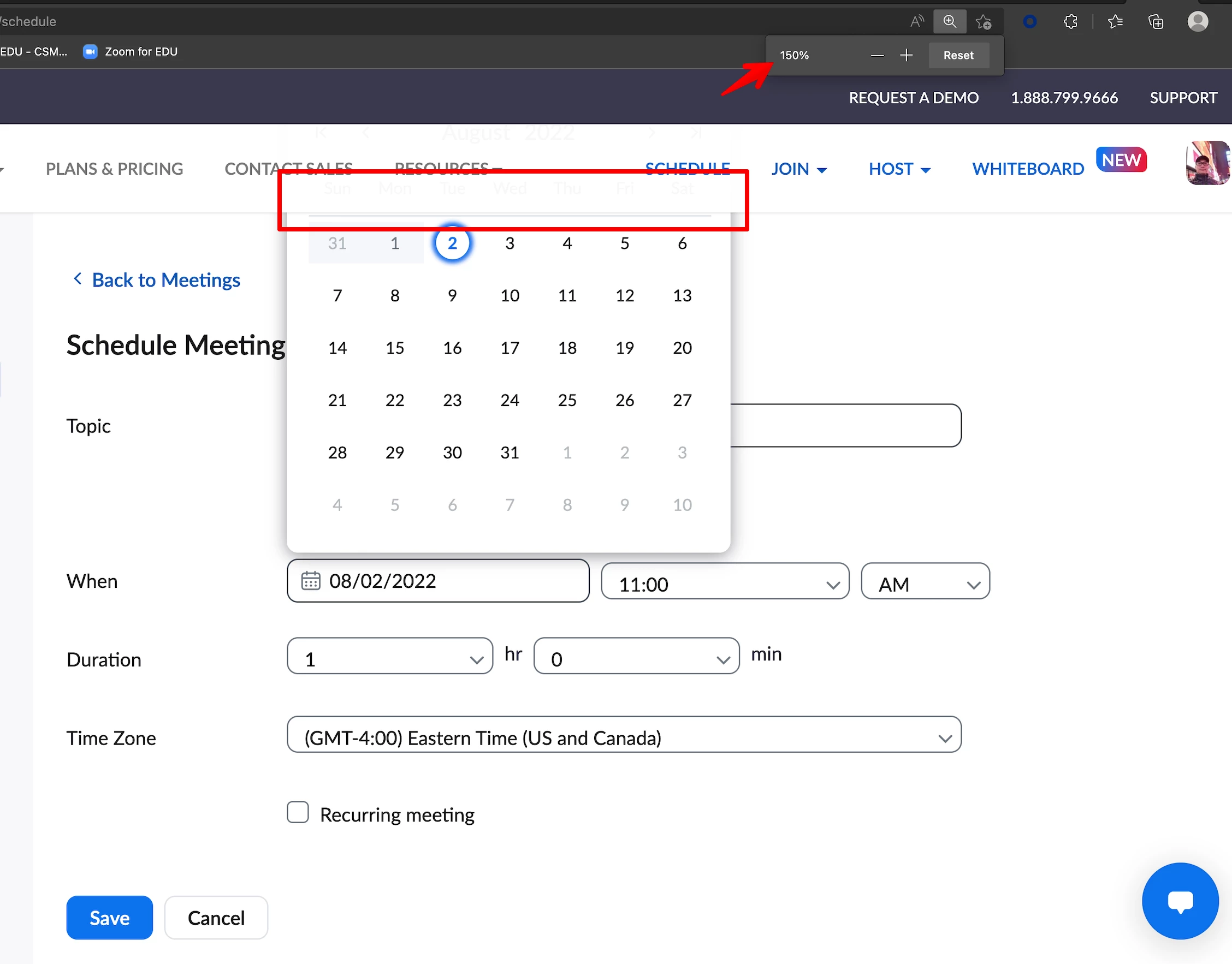The width and height of the screenshot is (1232, 964).
Task: Open the favorites list icon
Action: (x=1115, y=21)
